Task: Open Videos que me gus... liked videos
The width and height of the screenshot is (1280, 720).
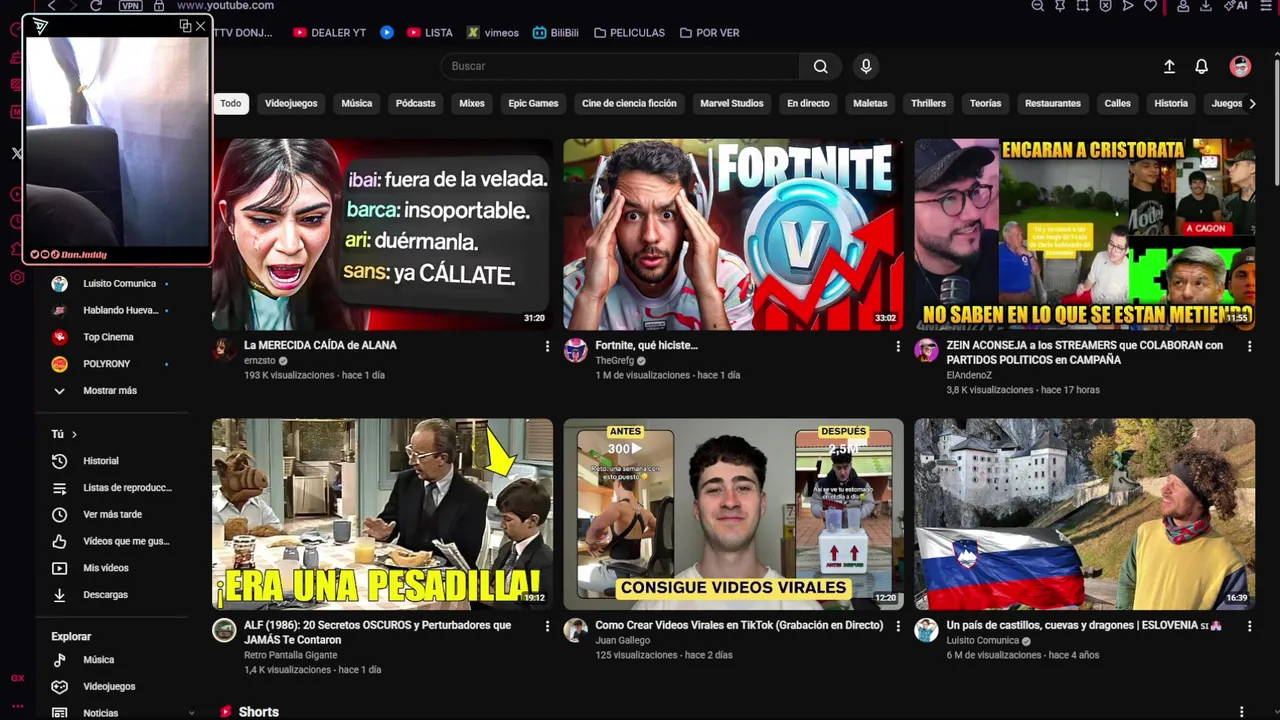Action: coord(112,541)
